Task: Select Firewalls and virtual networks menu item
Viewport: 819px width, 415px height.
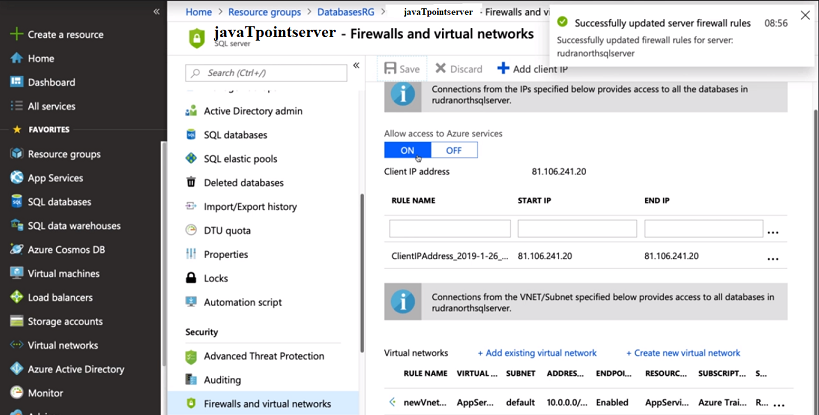Action: [263, 404]
